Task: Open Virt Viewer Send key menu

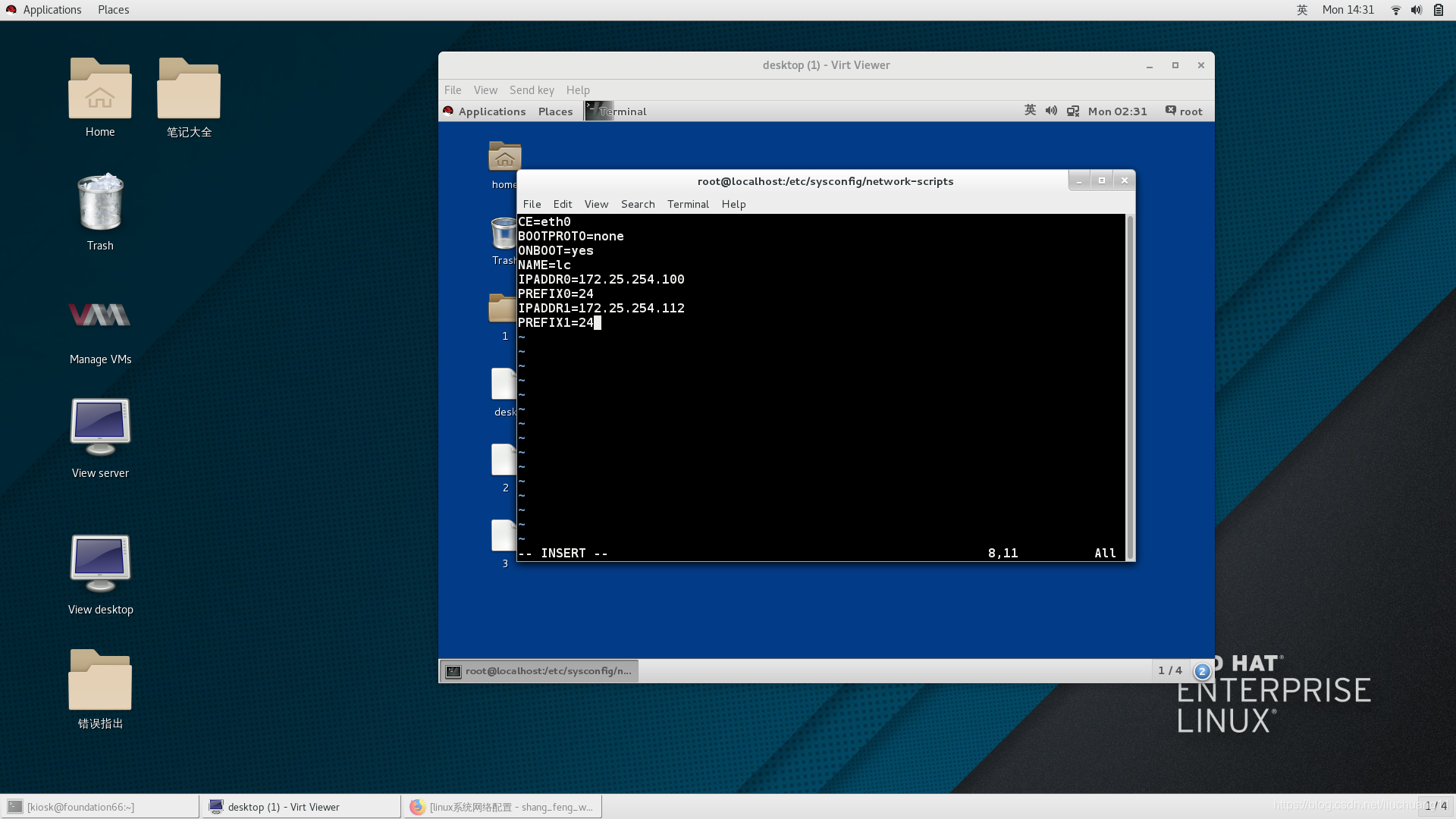Action: [532, 89]
